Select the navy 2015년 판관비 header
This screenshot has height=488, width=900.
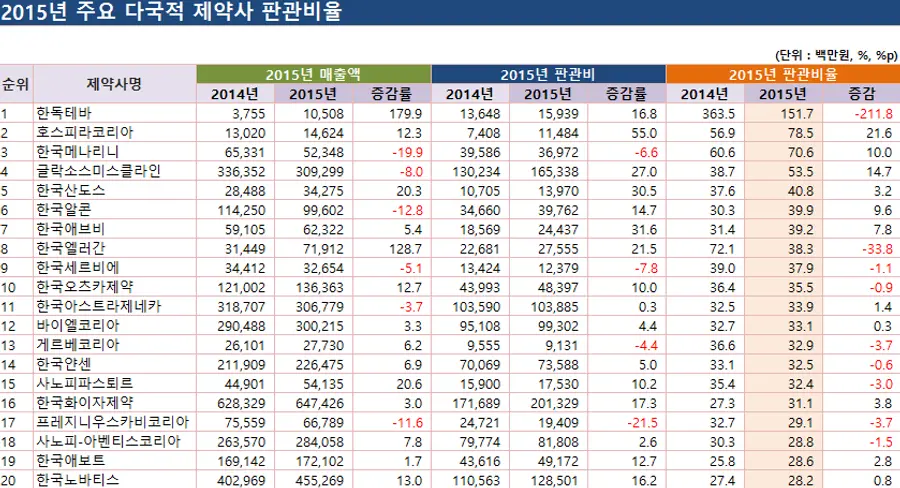pyautogui.click(x=547, y=74)
